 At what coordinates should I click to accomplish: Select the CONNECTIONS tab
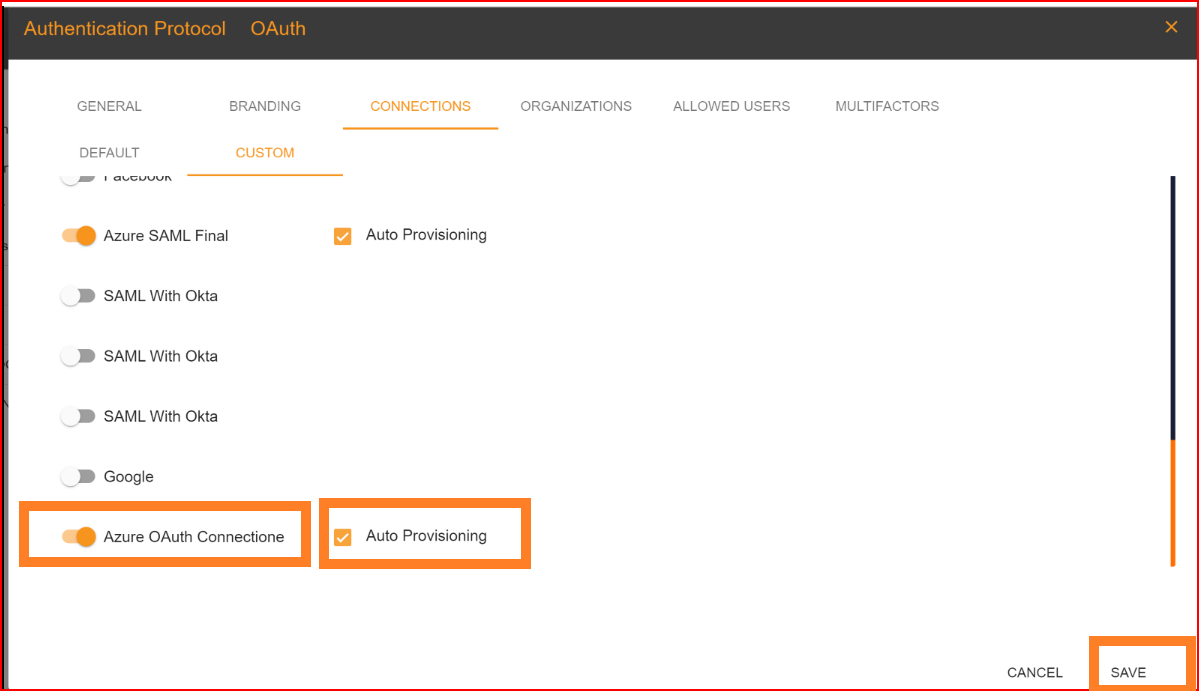tap(421, 106)
